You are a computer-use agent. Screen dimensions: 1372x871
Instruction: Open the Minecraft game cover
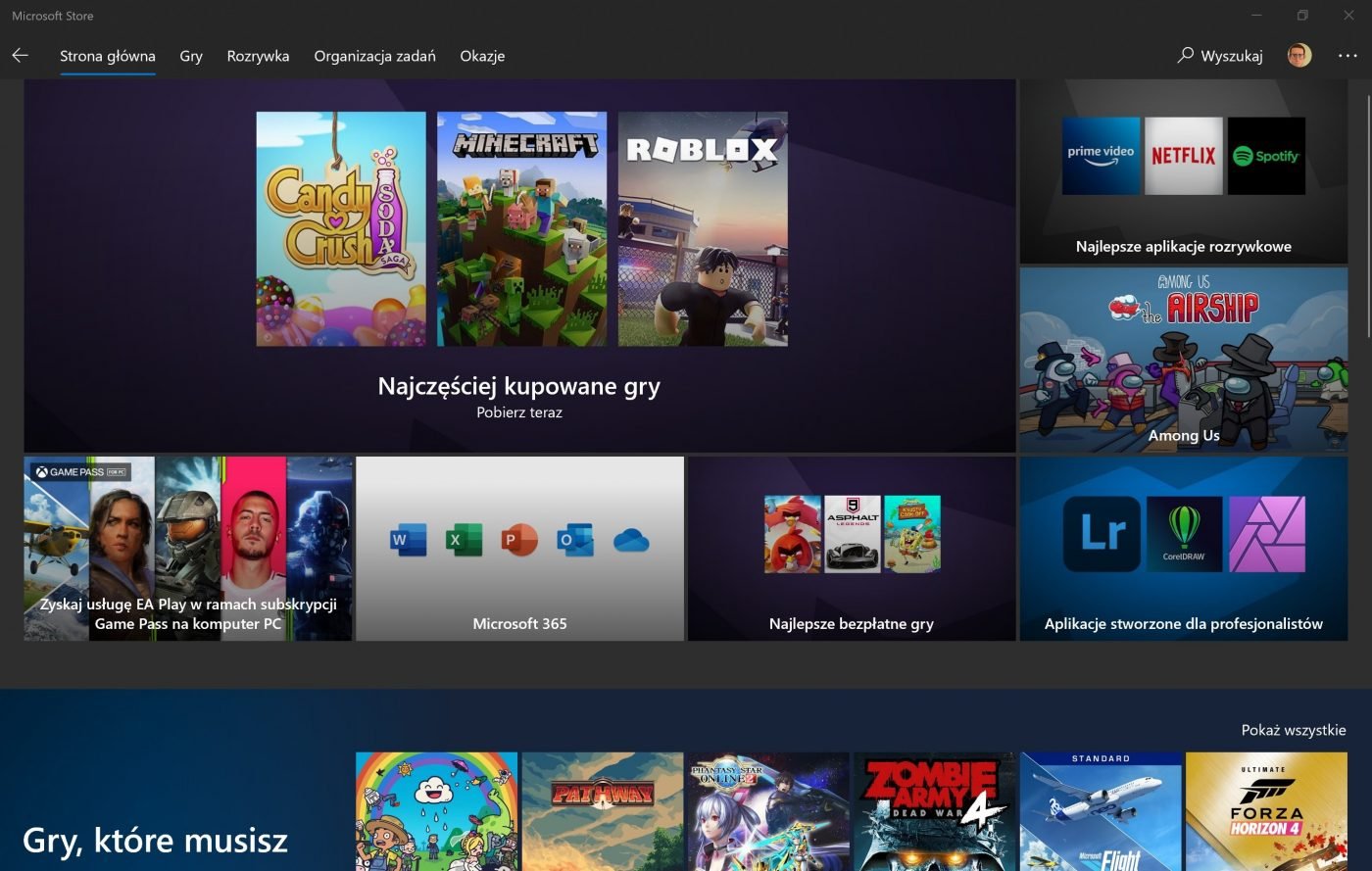(x=521, y=228)
